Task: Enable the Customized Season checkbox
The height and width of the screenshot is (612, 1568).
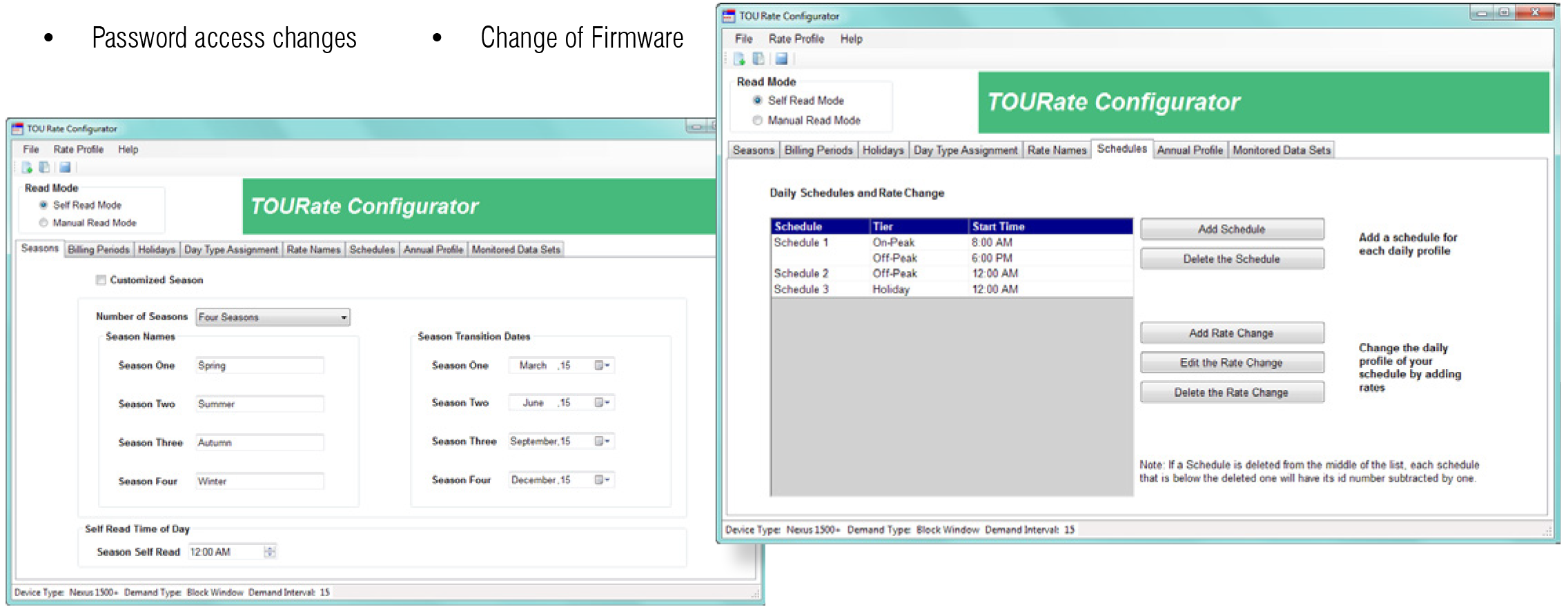Action: click(101, 280)
